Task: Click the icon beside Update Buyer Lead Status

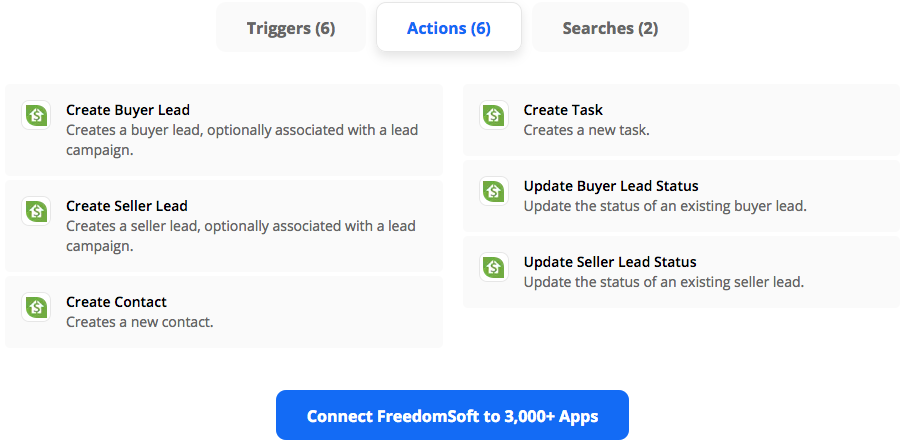Action: click(x=493, y=192)
